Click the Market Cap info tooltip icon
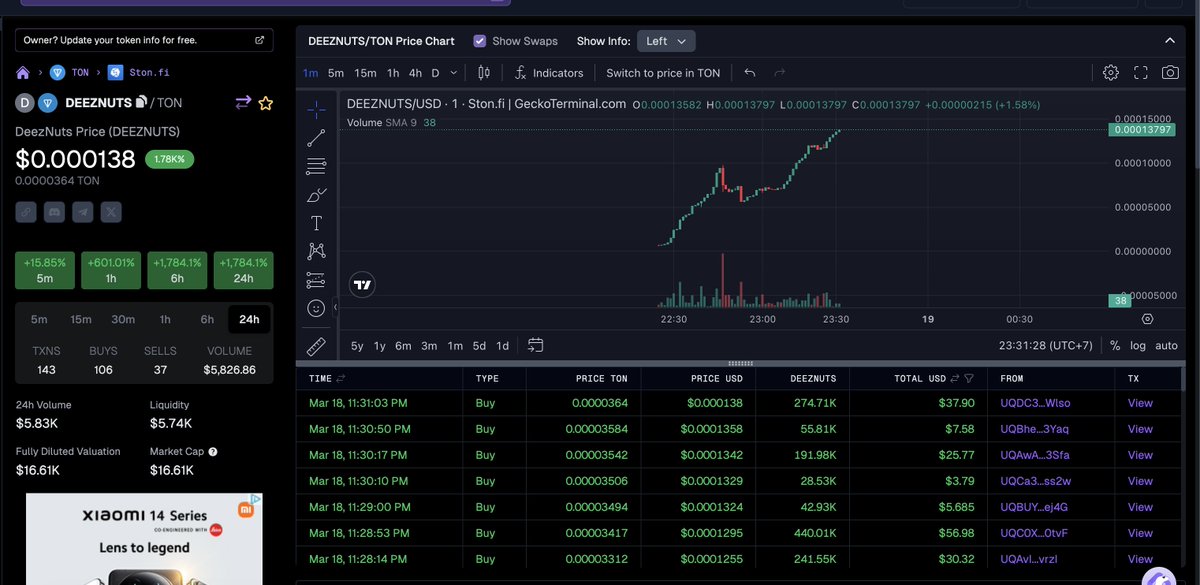This screenshot has width=1200, height=585. [x=212, y=452]
